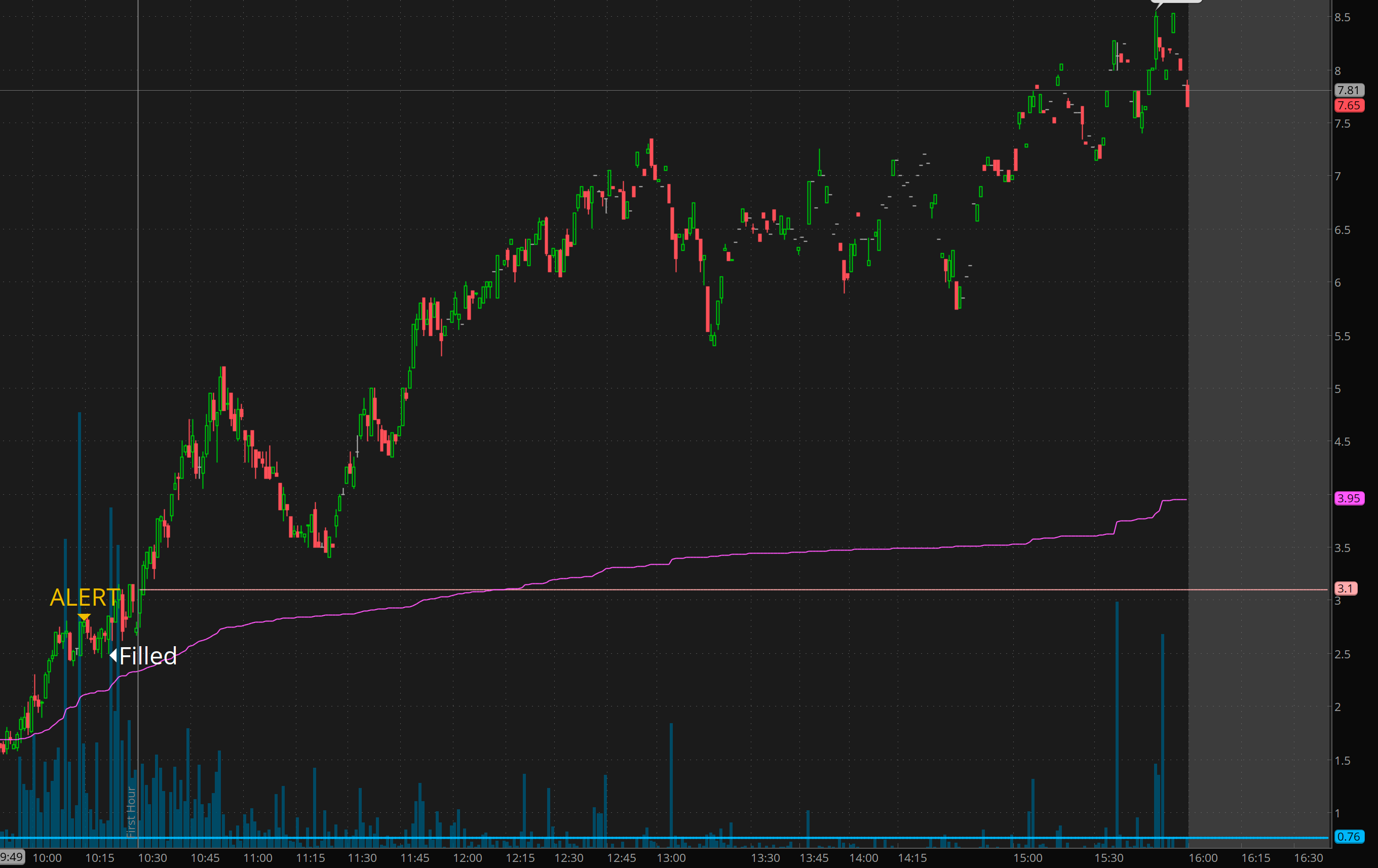Click the pink 3.1 price level bubble
1378x868 pixels.
1346,589
